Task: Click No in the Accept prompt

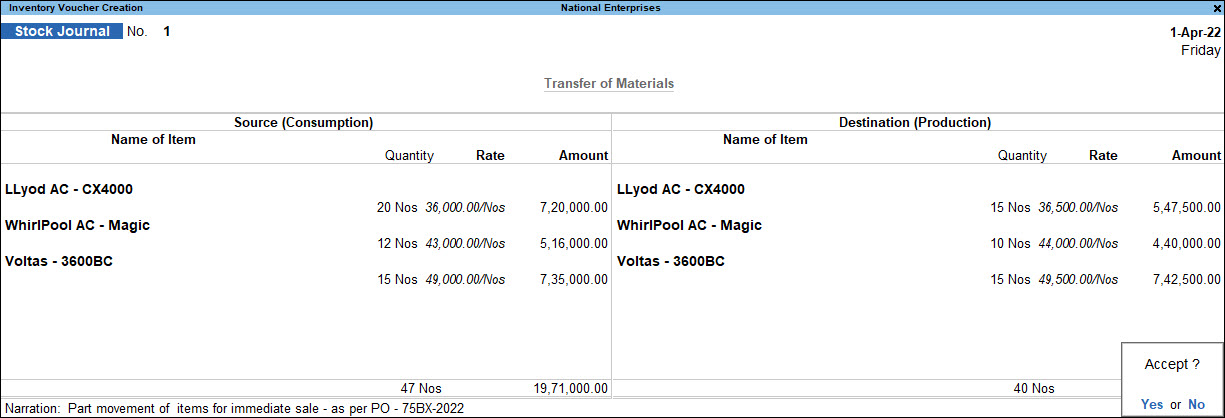Action: 1196,404
